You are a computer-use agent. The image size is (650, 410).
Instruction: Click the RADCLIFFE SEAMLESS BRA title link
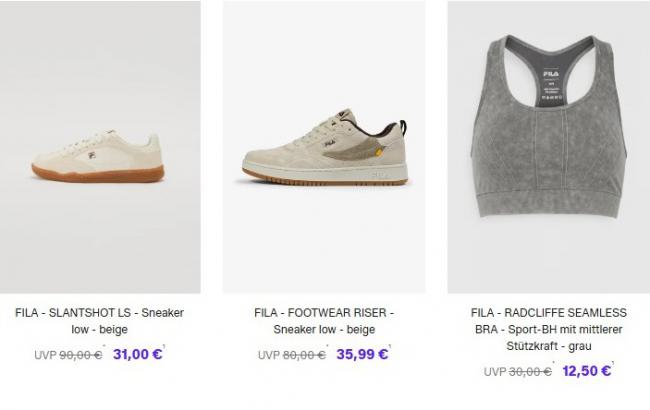click(x=549, y=329)
